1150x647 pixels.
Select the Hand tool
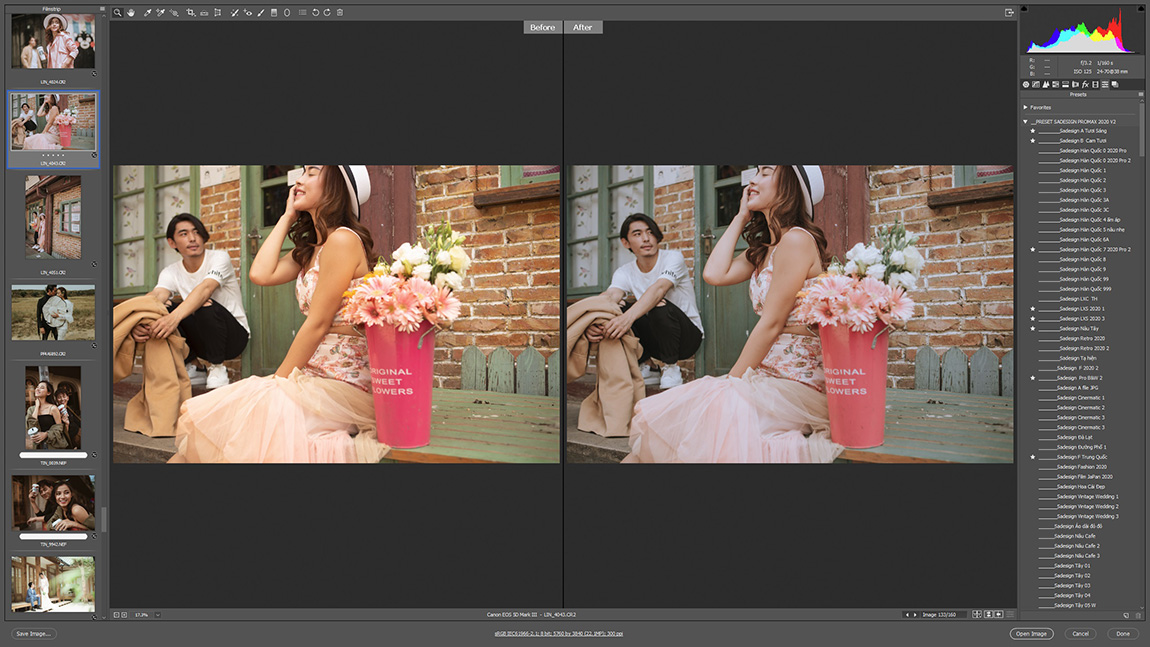point(130,13)
